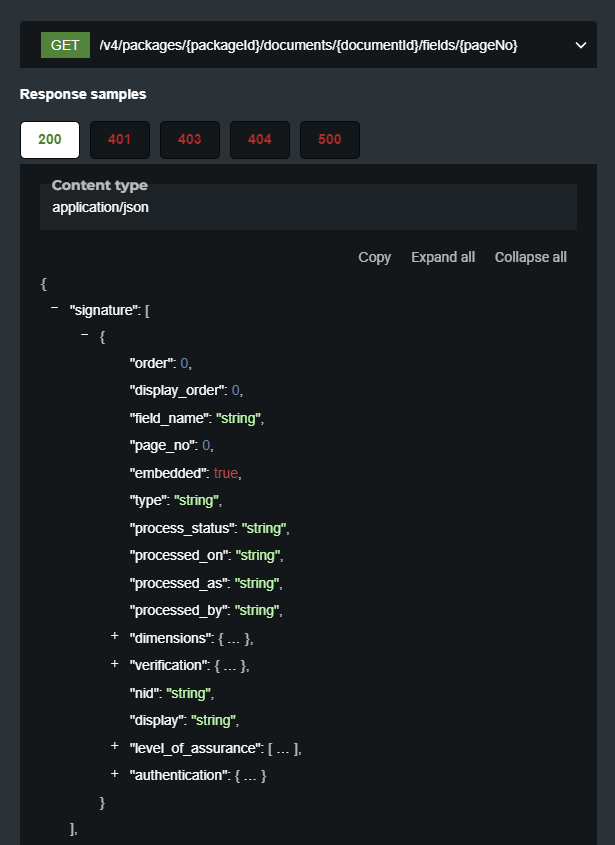Expand the "verification" object
The height and width of the screenshot is (845, 615).
tap(115, 664)
